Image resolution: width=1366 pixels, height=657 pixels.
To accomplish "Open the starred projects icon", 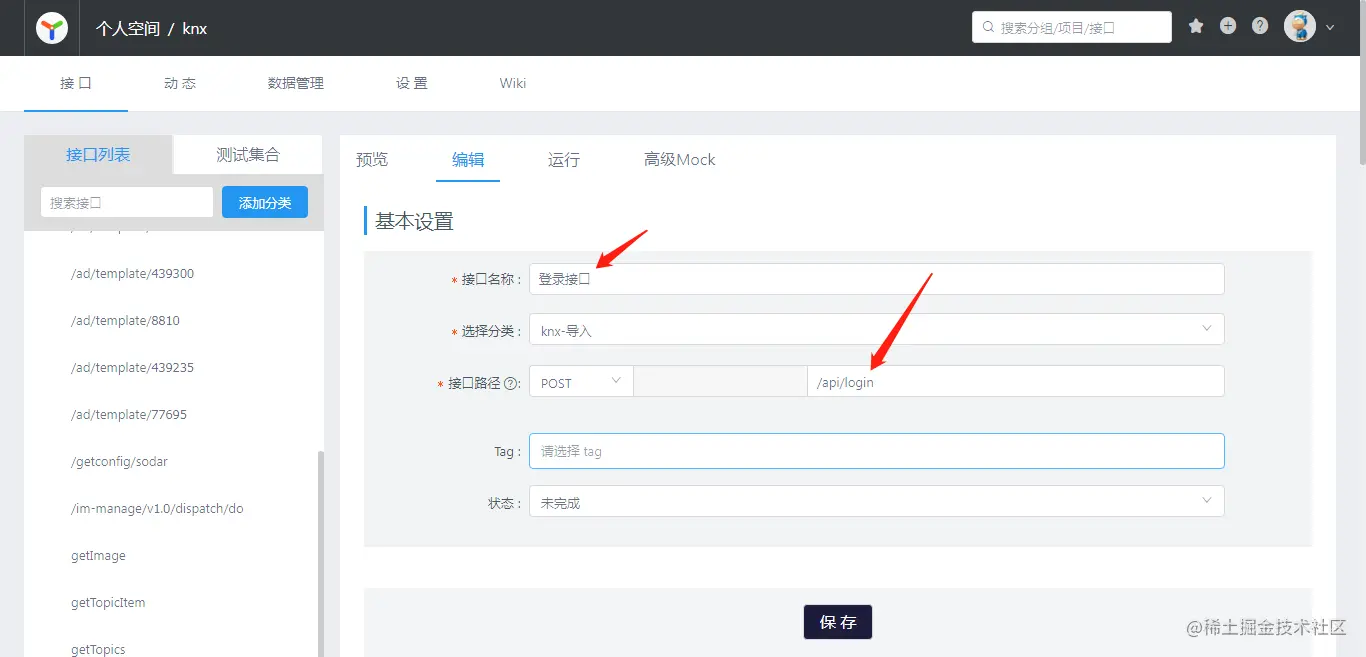I will (1196, 27).
